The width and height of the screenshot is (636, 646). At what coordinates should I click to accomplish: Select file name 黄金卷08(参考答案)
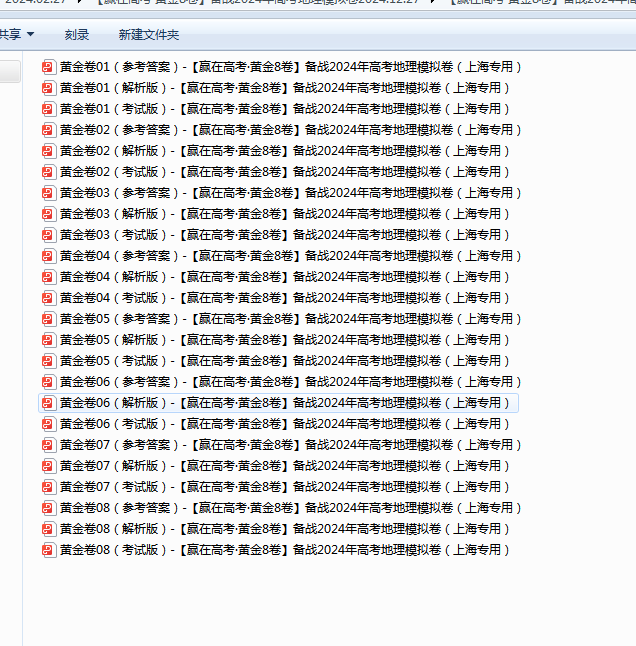point(291,508)
